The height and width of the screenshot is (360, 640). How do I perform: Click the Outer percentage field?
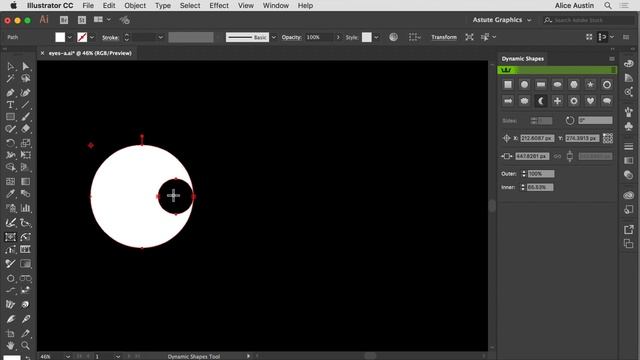(x=541, y=174)
